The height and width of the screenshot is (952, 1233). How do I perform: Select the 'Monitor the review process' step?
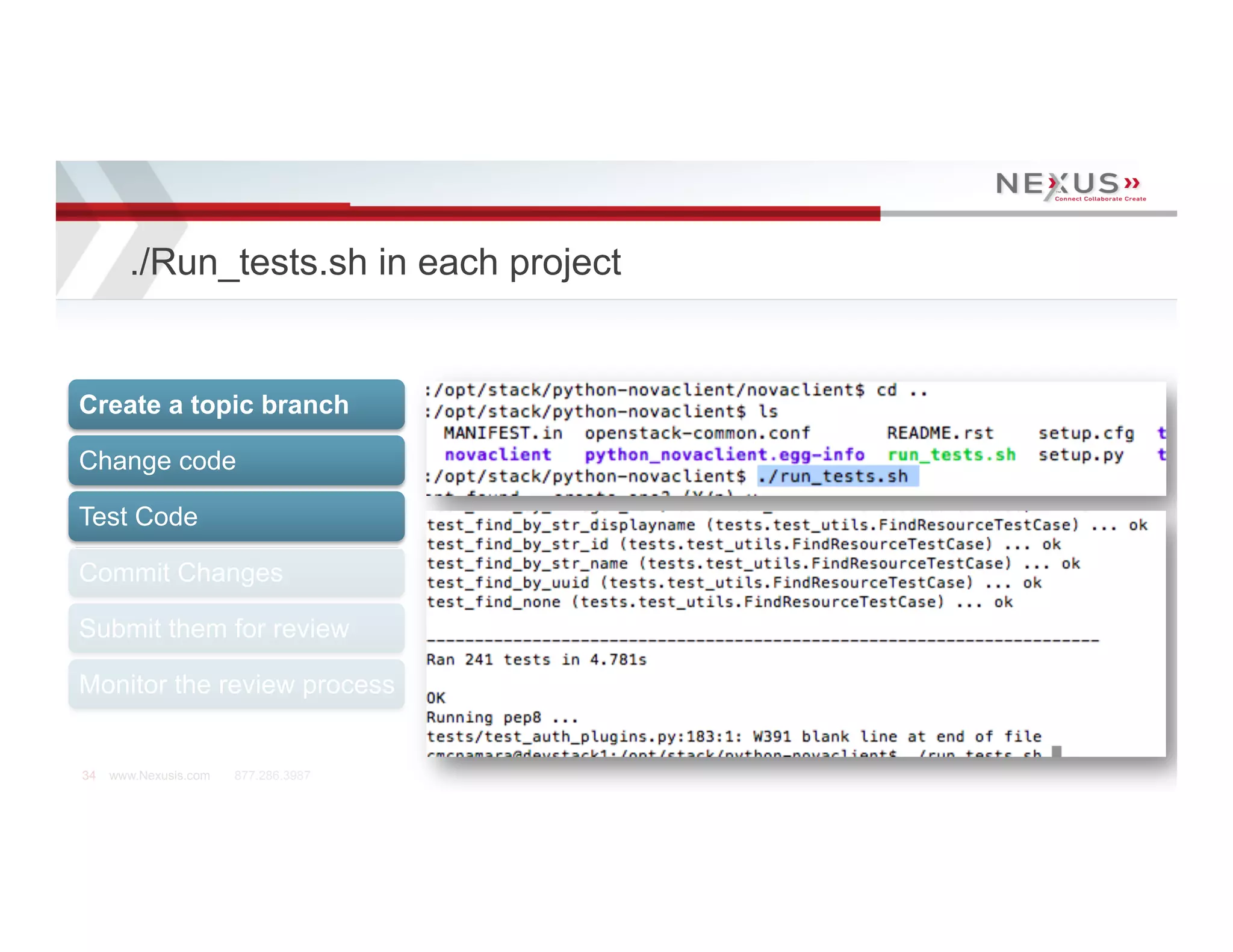[x=236, y=684]
